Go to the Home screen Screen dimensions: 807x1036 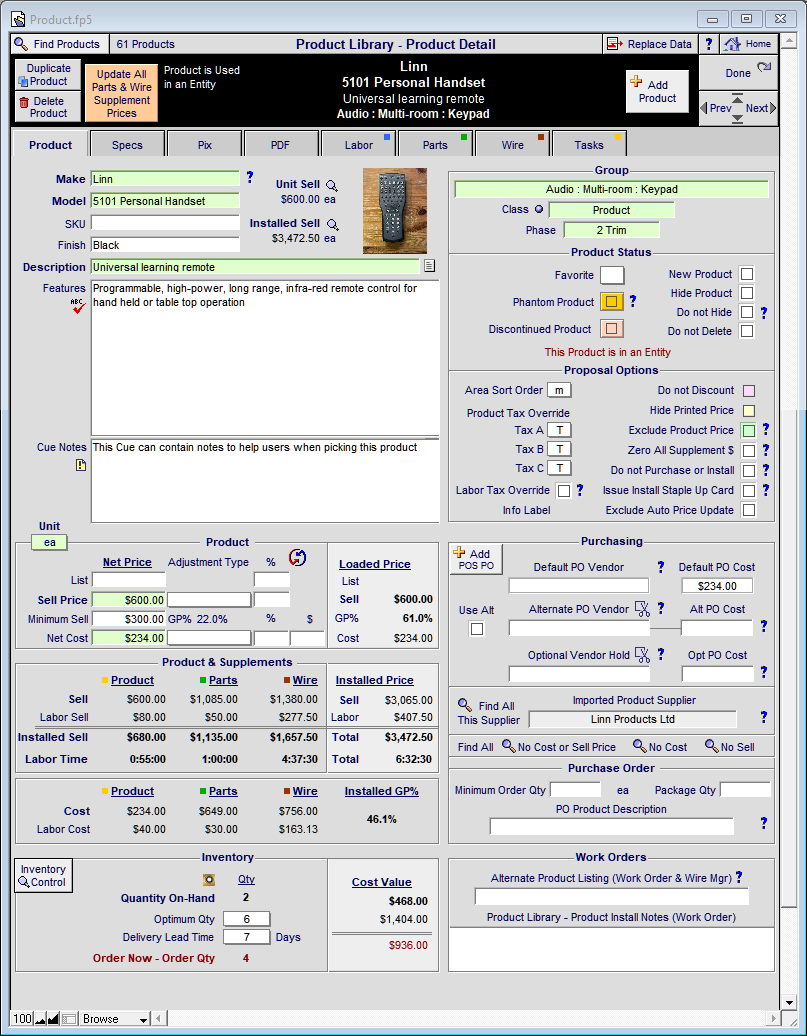(x=748, y=44)
